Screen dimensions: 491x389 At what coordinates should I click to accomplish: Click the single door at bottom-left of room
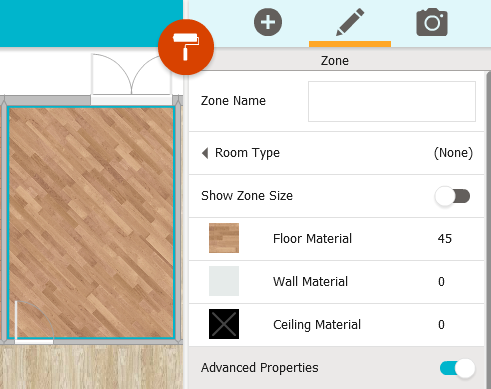34,322
